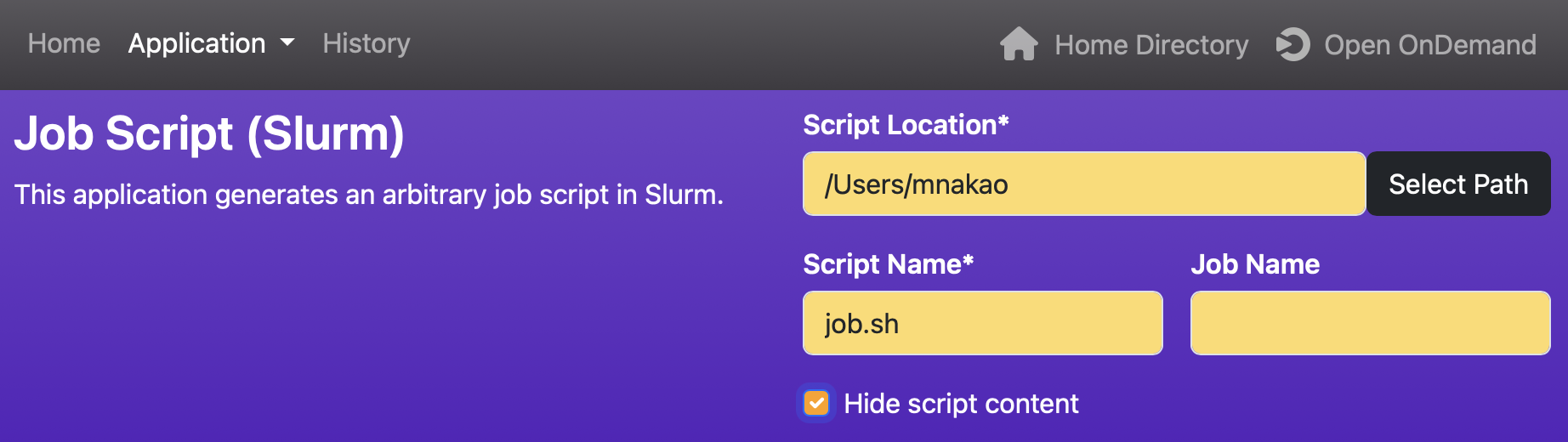Click the Hide script content label

coord(961,403)
